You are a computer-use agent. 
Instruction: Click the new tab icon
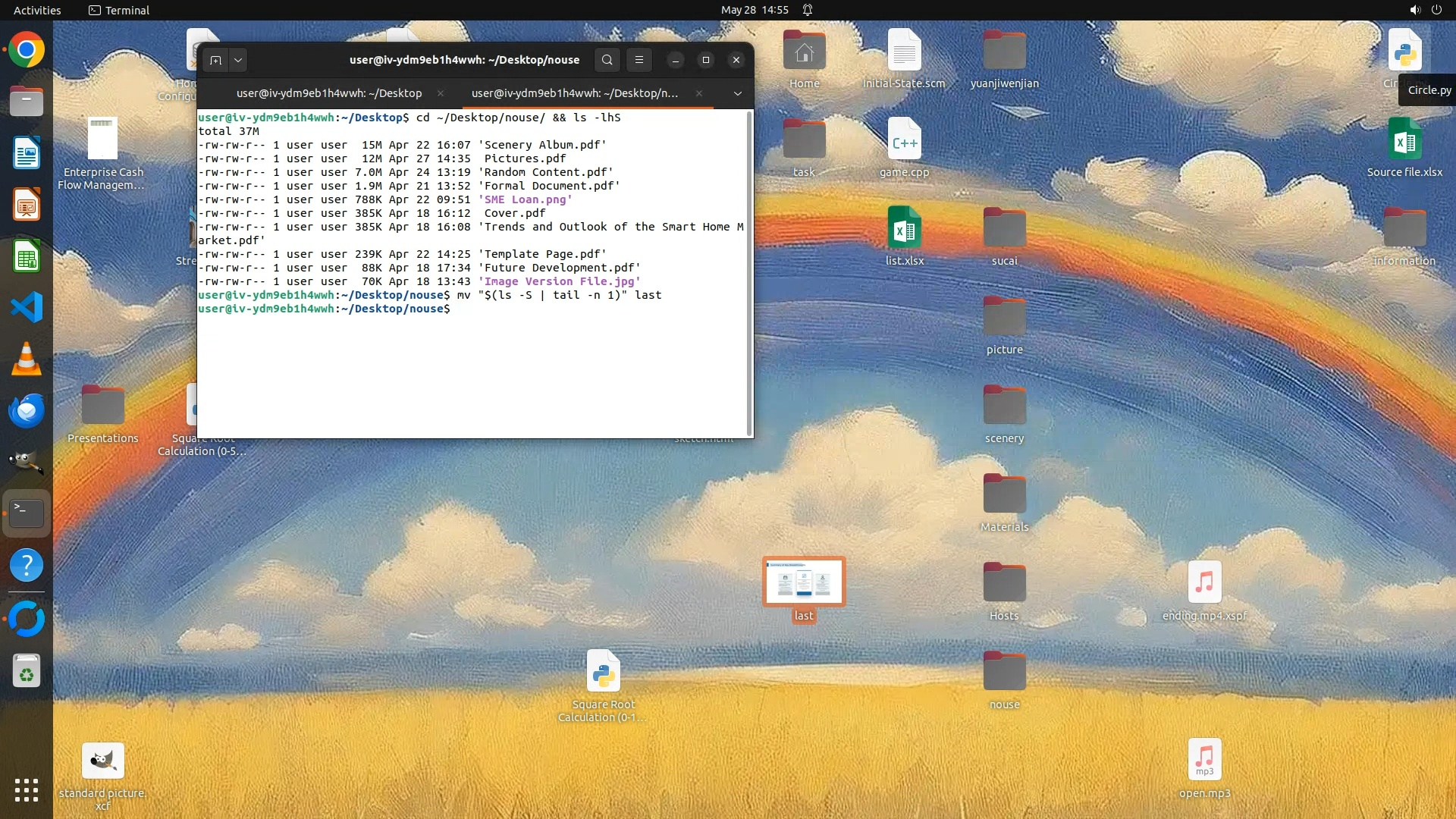216,60
